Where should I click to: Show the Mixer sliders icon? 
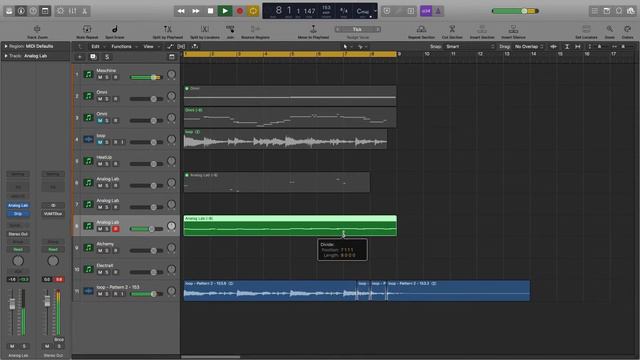pyautogui.click(x=73, y=11)
